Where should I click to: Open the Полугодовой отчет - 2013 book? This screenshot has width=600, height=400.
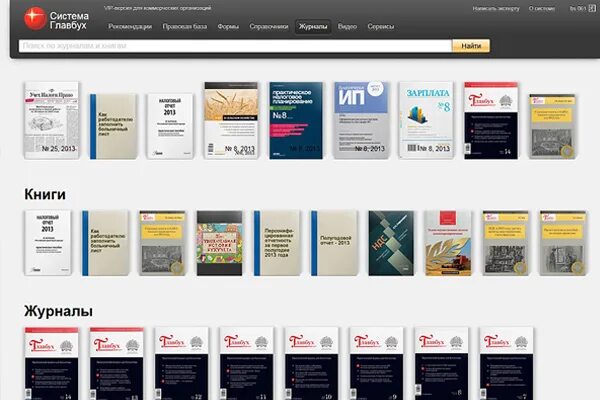[x=334, y=243]
